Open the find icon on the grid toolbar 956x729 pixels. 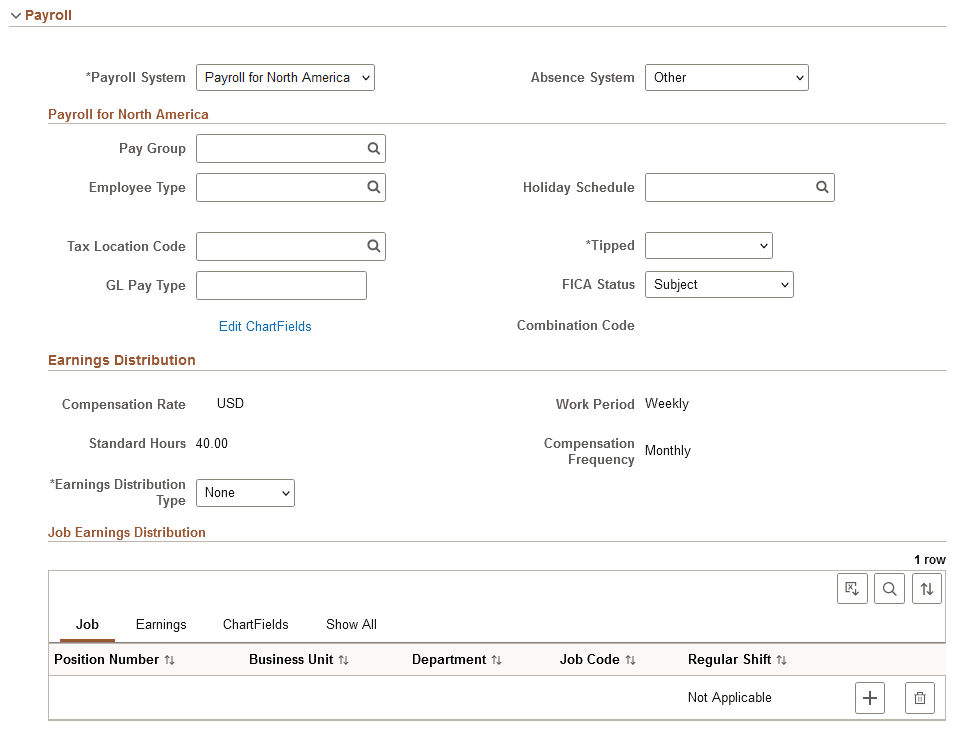coord(889,588)
